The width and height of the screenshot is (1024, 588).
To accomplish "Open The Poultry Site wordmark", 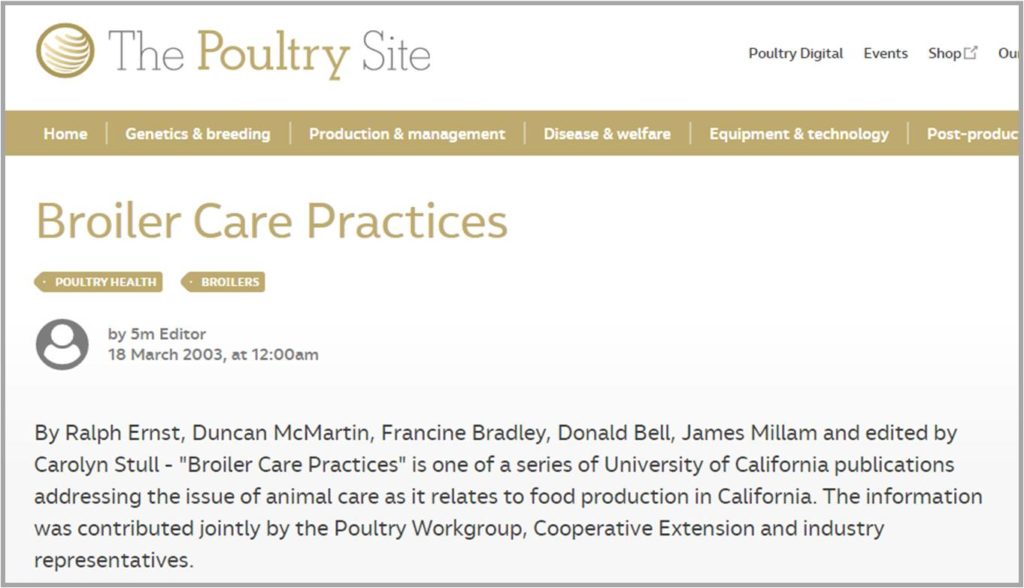I will pyautogui.click(x=269, y=52).
